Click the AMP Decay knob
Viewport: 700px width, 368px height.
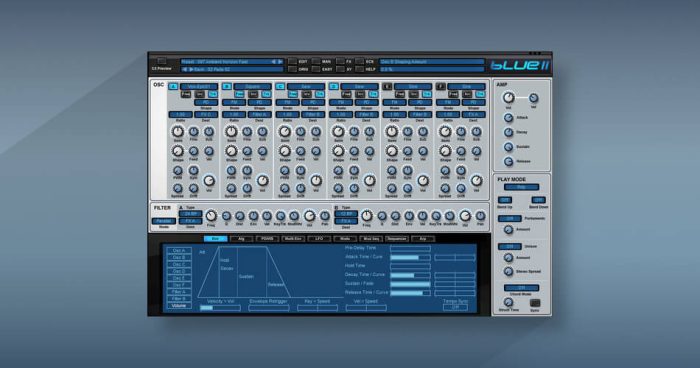pos(508,132)
